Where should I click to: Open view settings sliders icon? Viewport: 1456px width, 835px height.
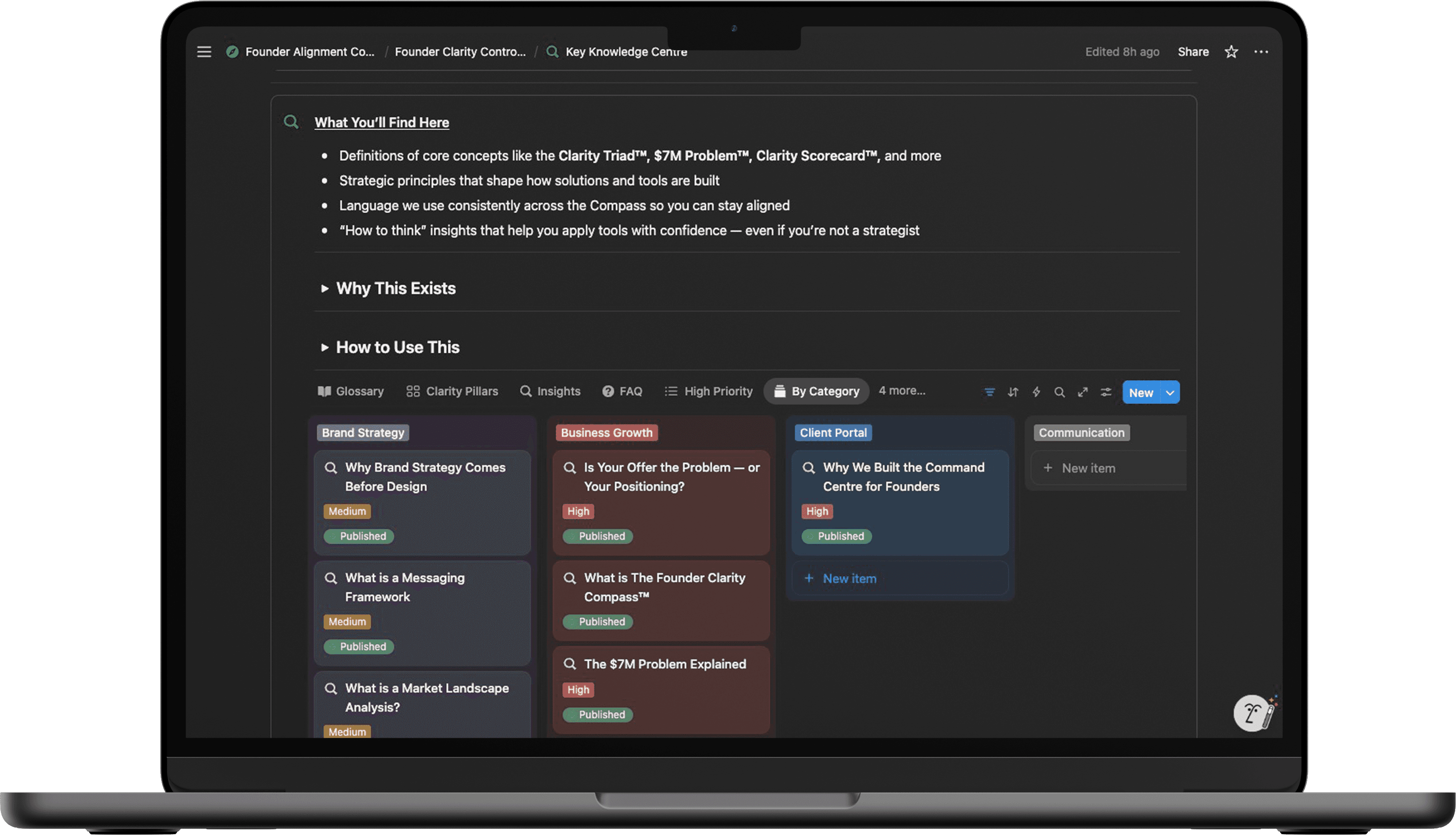click(x=1106, y=392)
